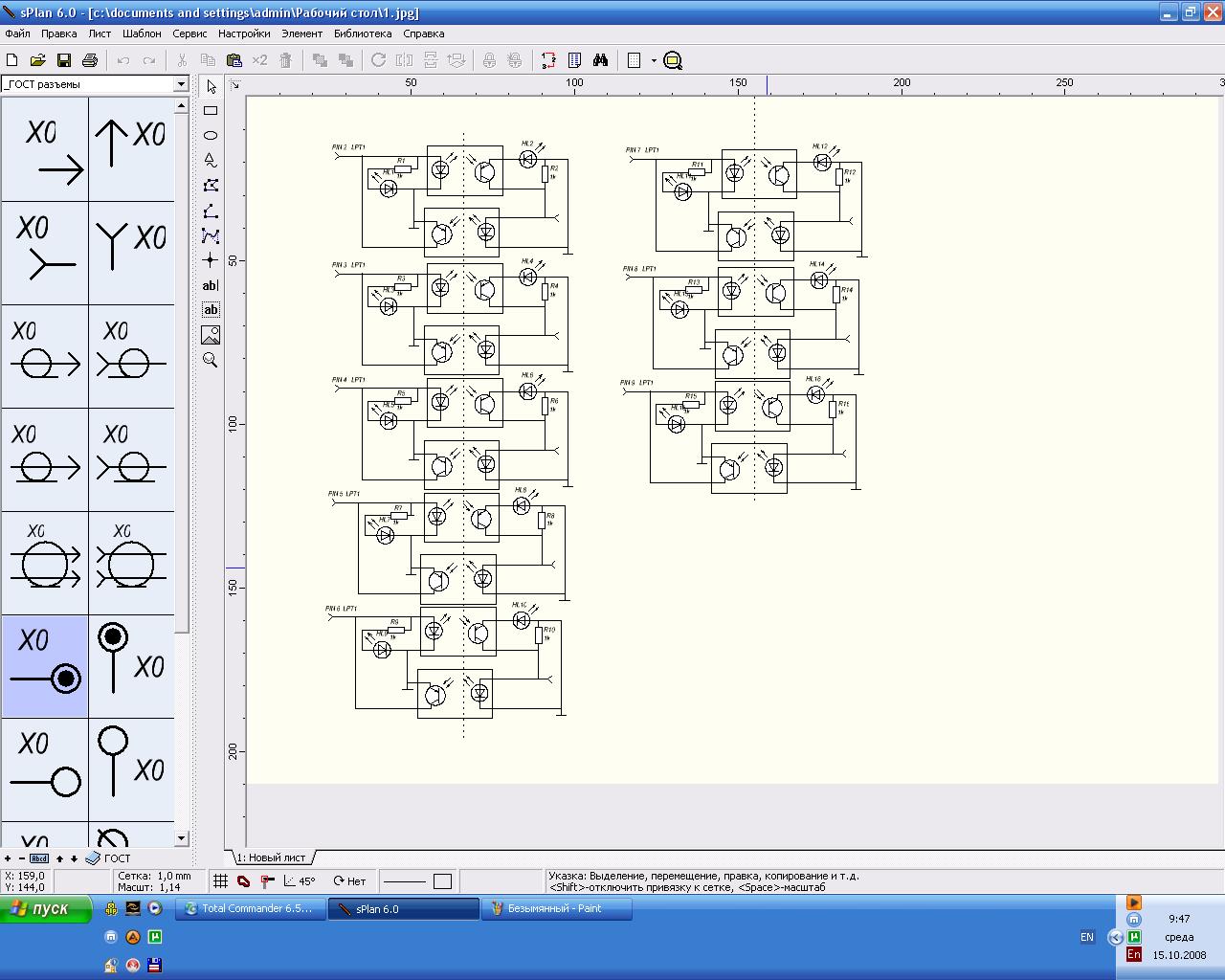Screen dimensions: 1225x980
Task: Switch to Total Commander in the taskbar
Action: (250, 908)
